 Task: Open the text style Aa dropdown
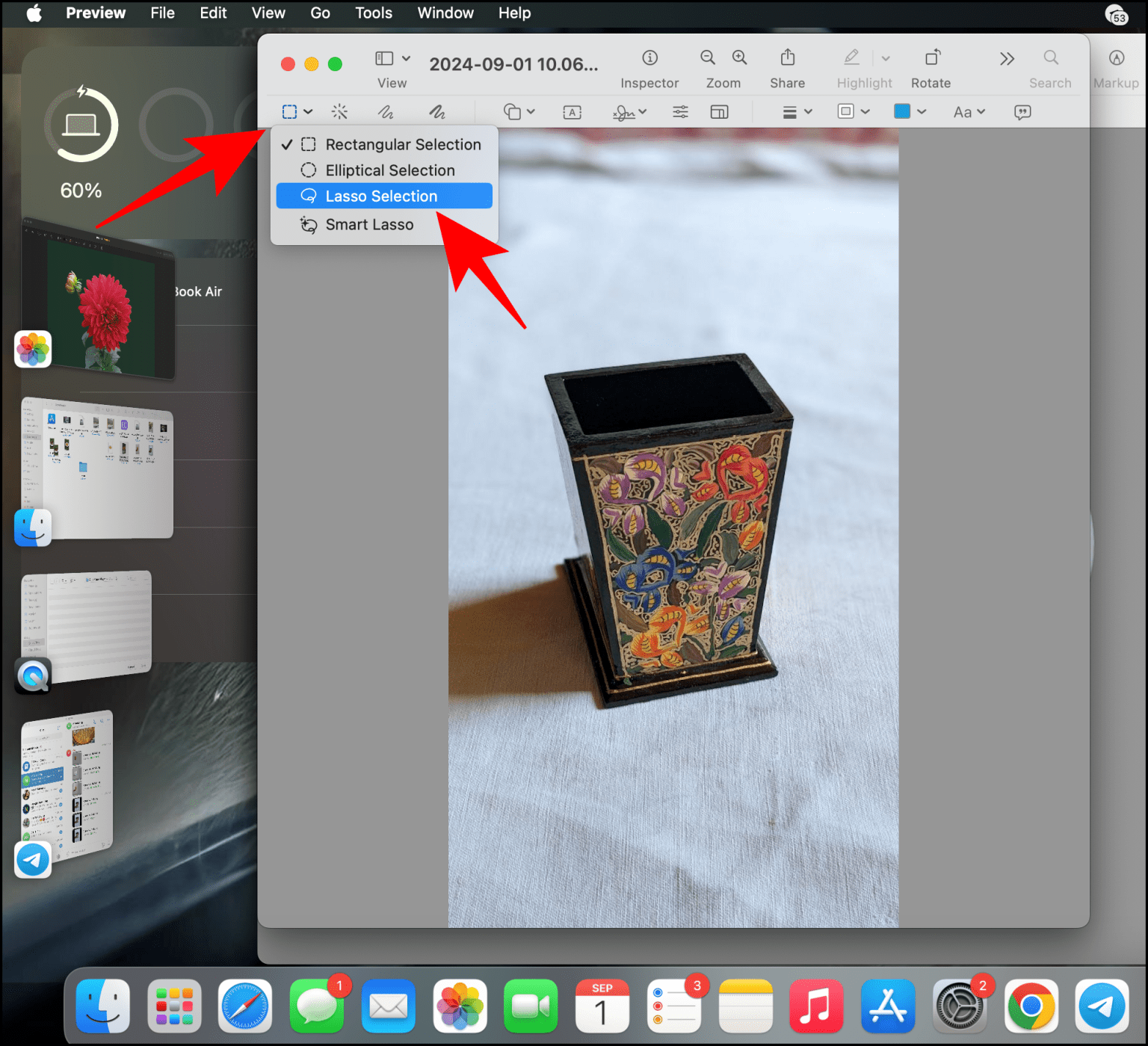968,112
